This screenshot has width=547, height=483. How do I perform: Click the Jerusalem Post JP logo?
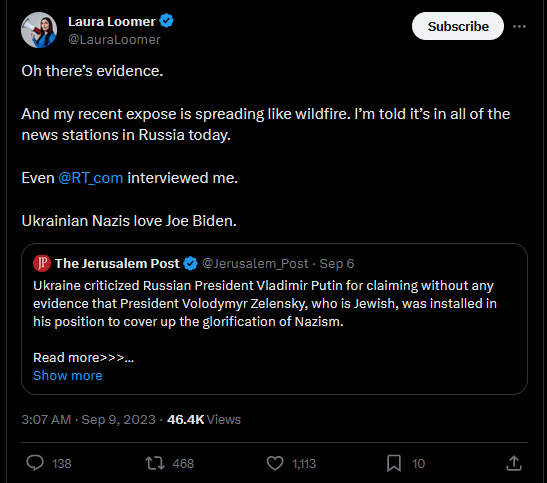point(42,263)
